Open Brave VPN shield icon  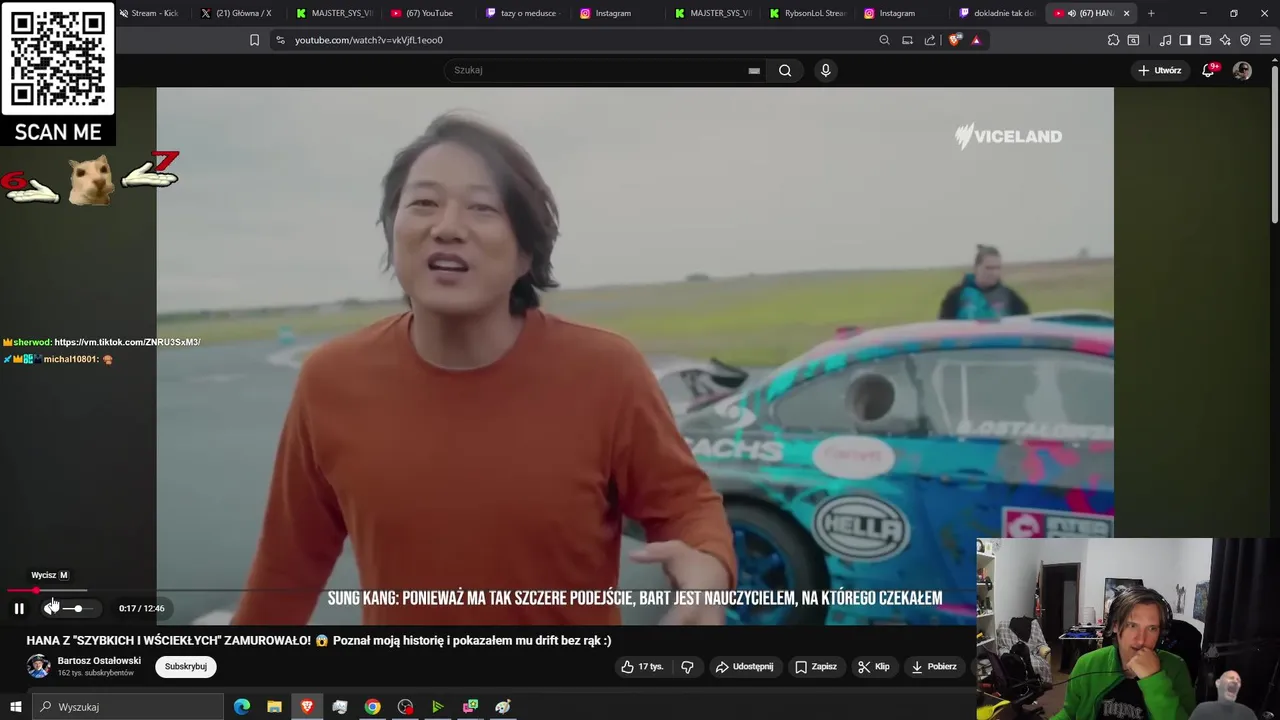tap(1245, 40)
